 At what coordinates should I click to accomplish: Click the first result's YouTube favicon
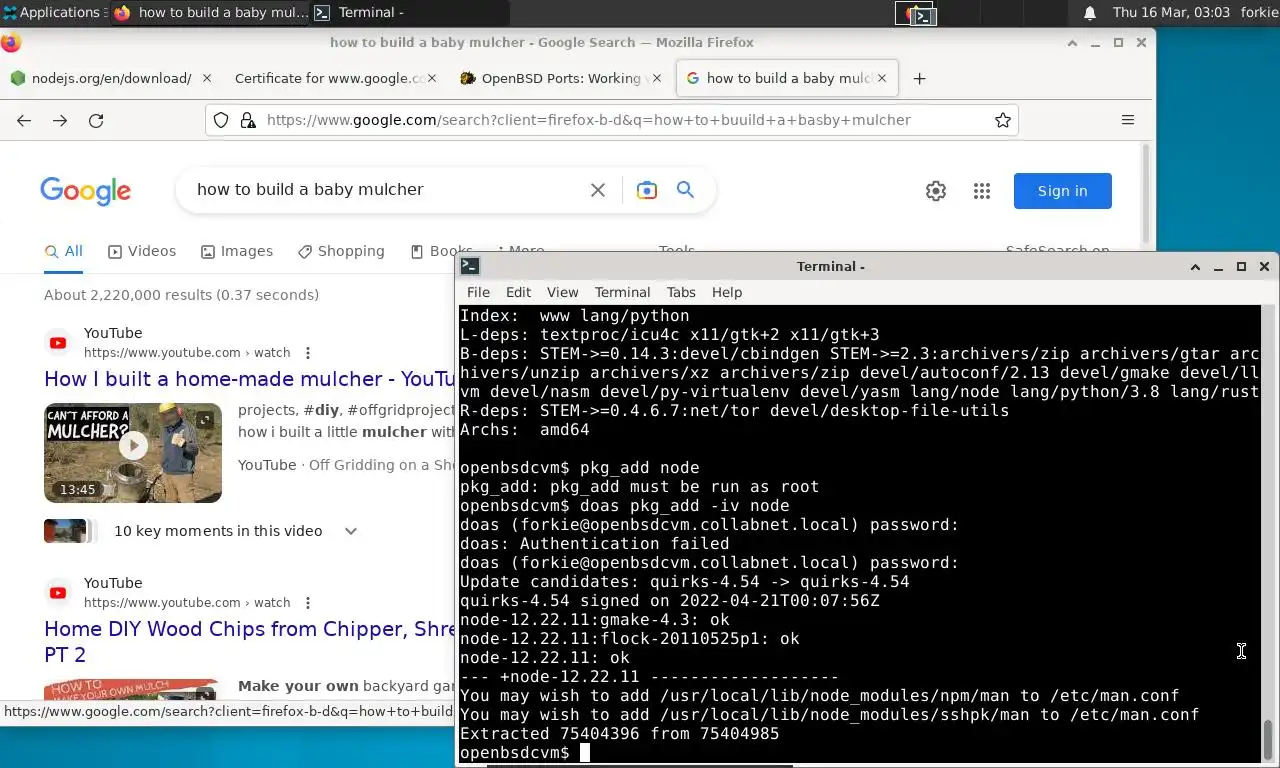pyautogui.click(x=58, y=343)
